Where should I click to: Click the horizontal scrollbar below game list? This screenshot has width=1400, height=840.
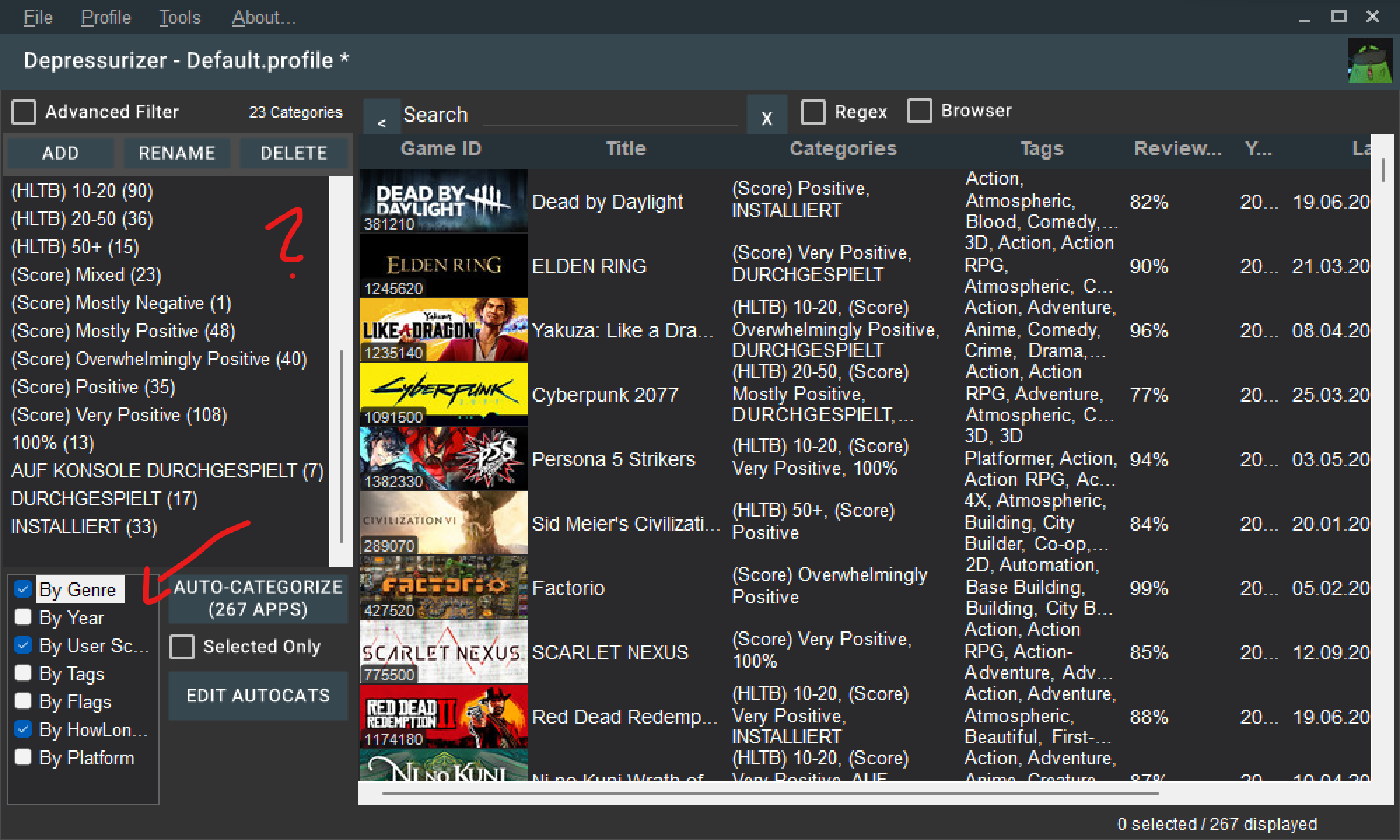[770, 794]
